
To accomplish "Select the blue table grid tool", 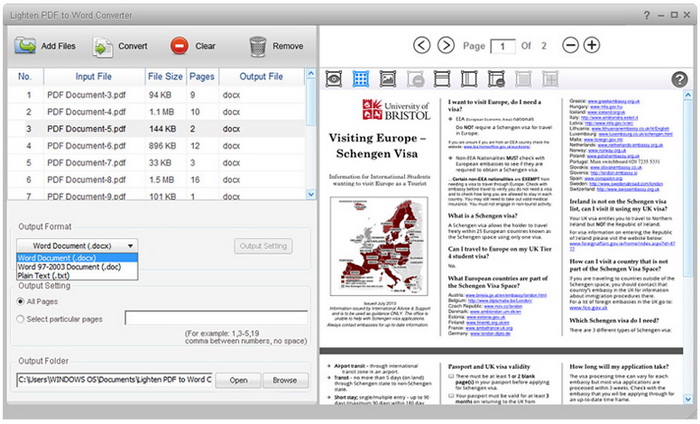I will point(361,78).
